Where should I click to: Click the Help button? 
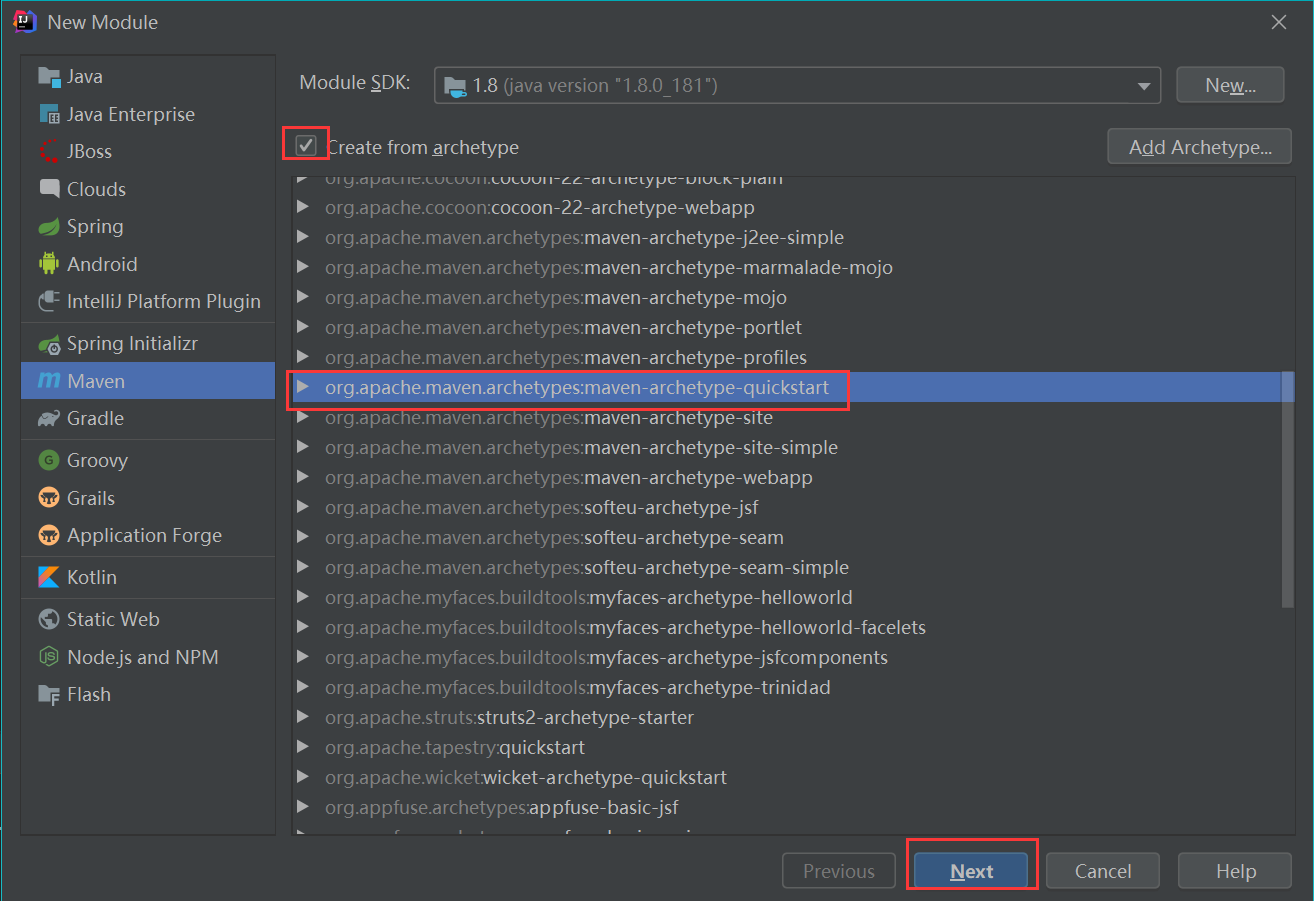tap(1235, 871)
